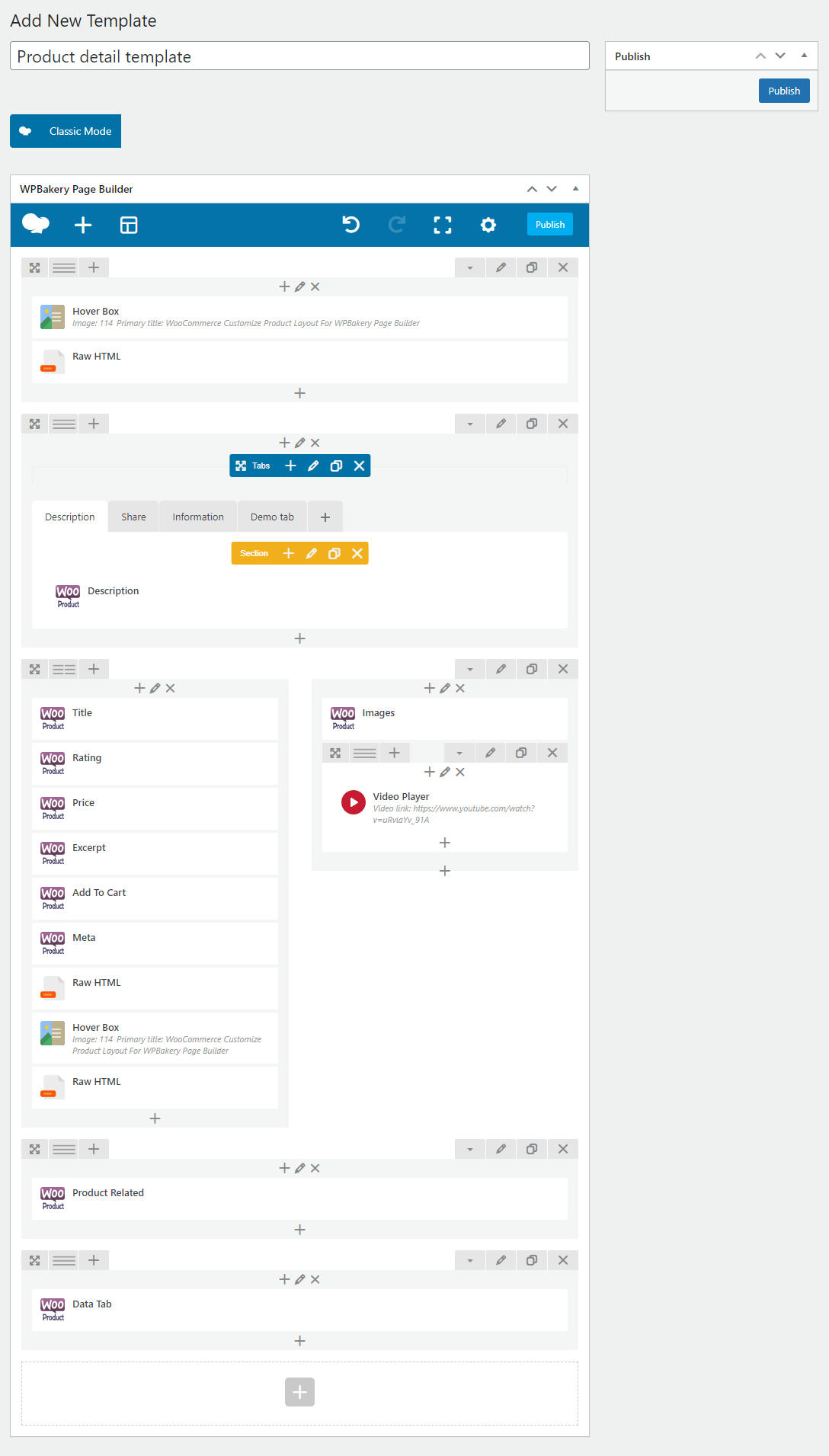Screen dimensions: 829x1456
Task: Clone the Tabs element
Action: tap(336, 466)
